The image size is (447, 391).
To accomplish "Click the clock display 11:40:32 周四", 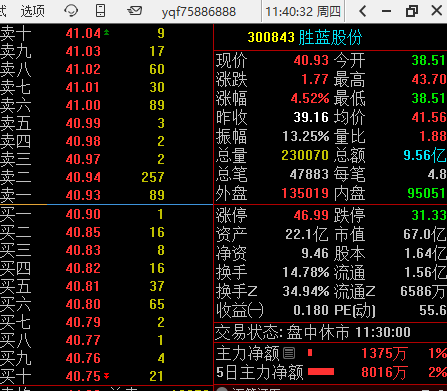I will point(303,12).
